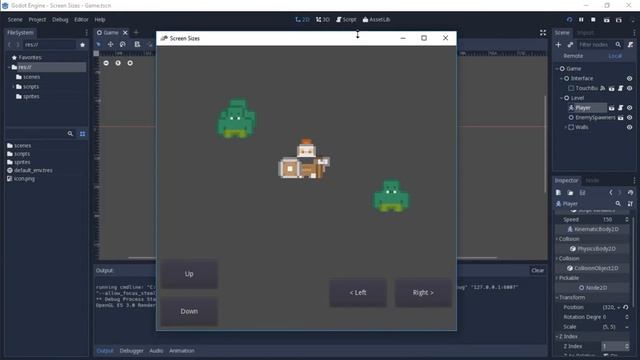Click the FileSystem search icon
Viewport: 640px width, 360px height.
pyautogui.click(x=70, y=134)
